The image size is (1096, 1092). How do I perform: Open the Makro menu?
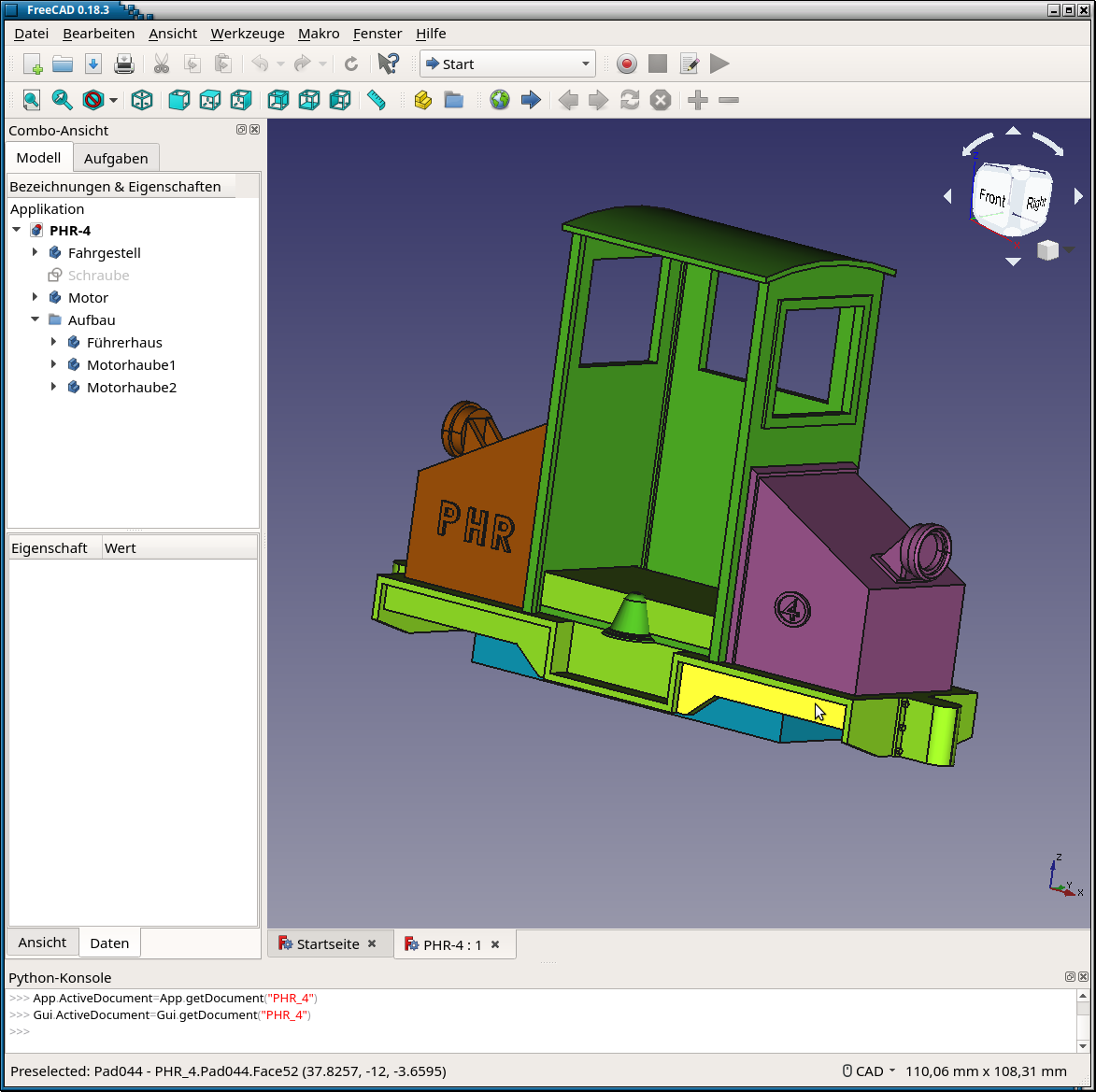[319, 34]
